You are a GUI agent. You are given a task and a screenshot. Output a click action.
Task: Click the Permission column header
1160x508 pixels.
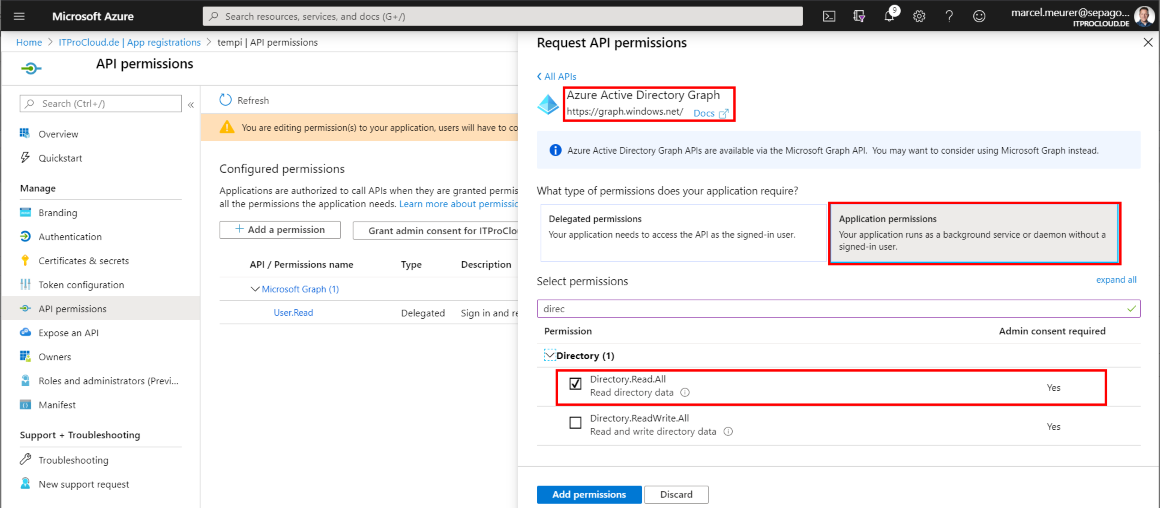(x=568, y=331)
